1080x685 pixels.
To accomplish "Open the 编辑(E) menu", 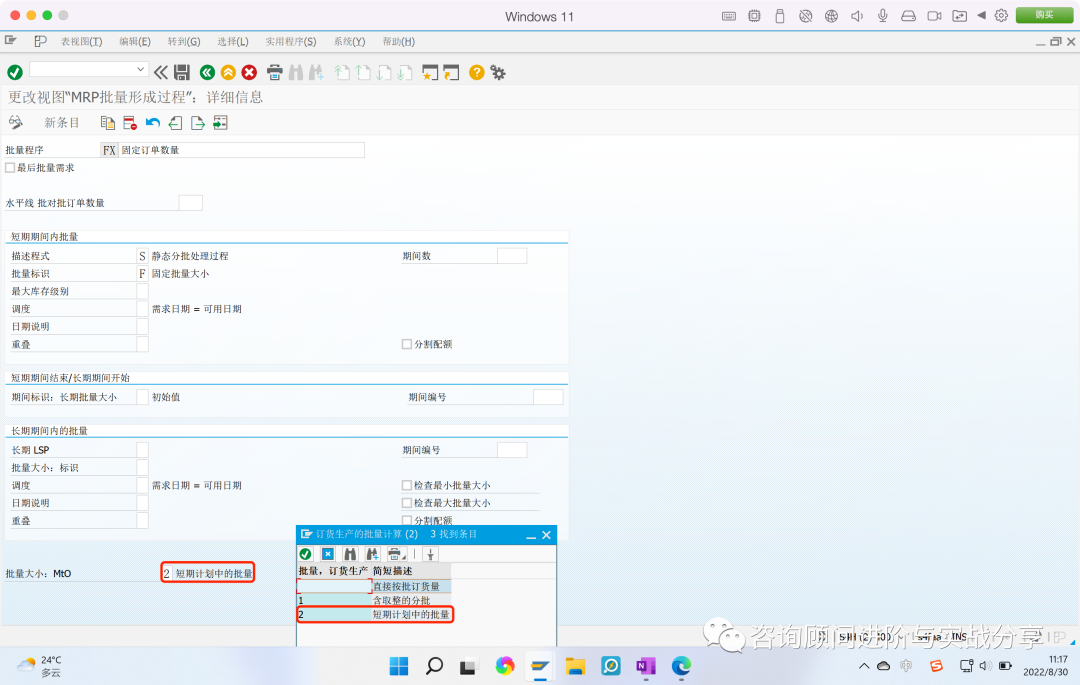I will (135, 41).
